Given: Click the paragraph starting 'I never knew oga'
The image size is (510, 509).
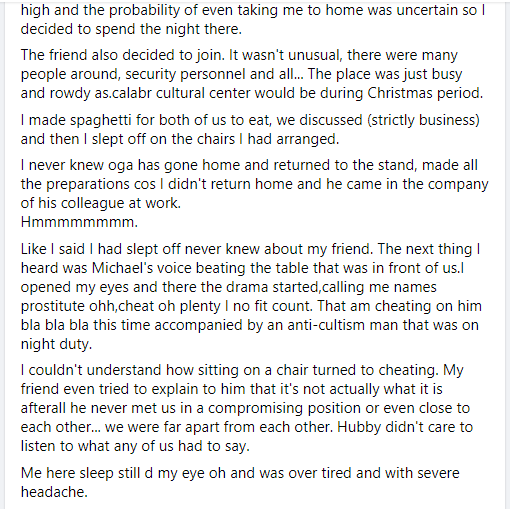Looking at the screenshot, I should (254, 193).
